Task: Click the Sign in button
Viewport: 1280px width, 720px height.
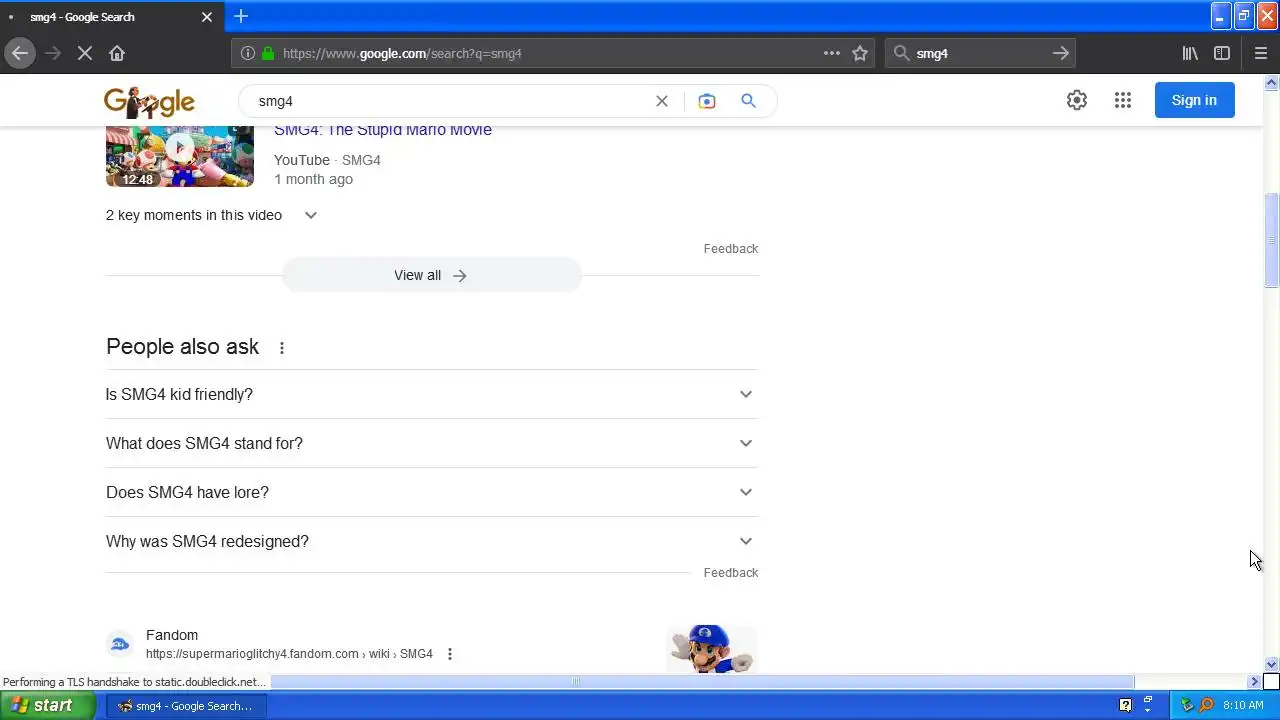Action: (1194, 100)
